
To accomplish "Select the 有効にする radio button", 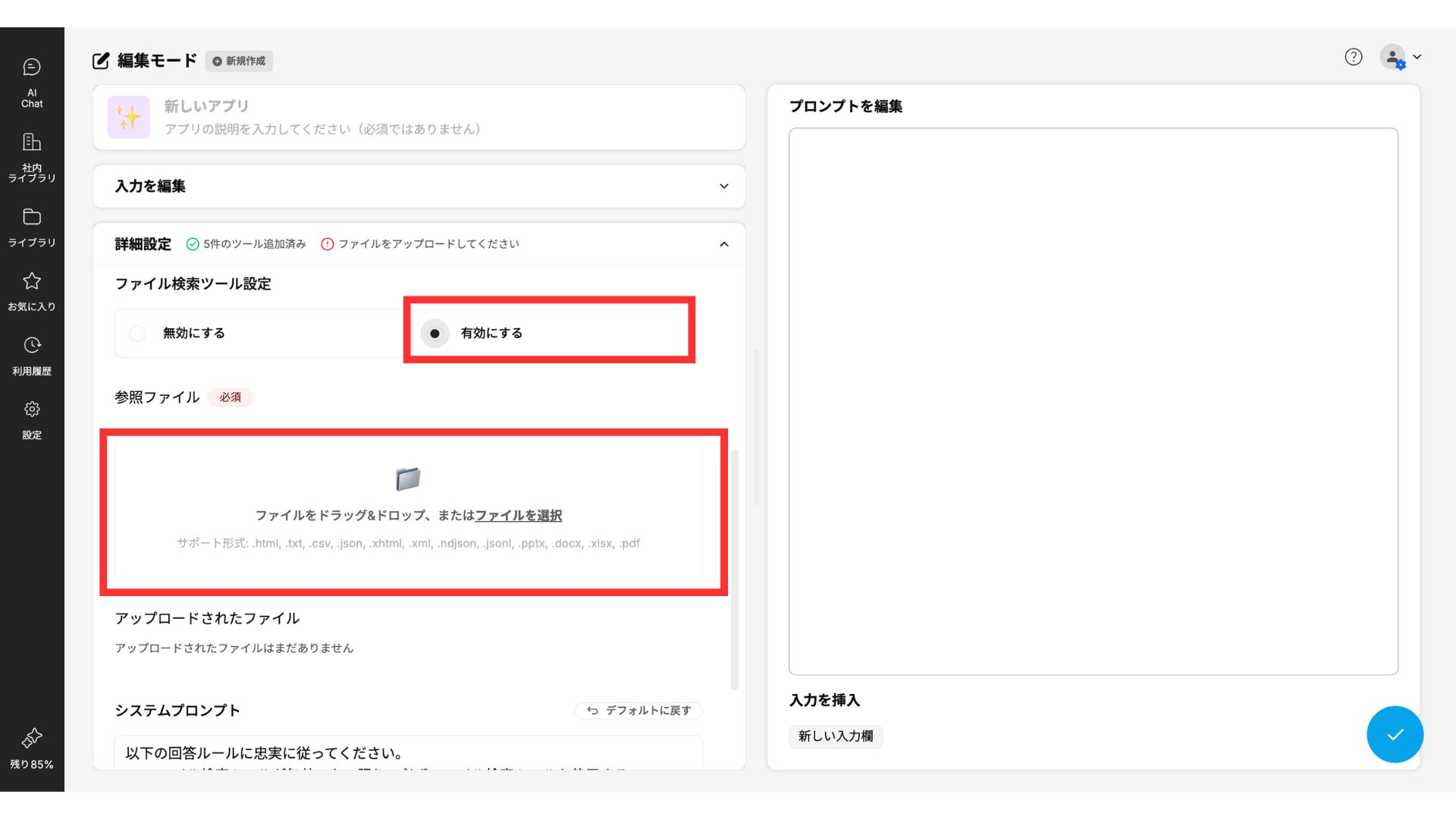I will point(435,334).
